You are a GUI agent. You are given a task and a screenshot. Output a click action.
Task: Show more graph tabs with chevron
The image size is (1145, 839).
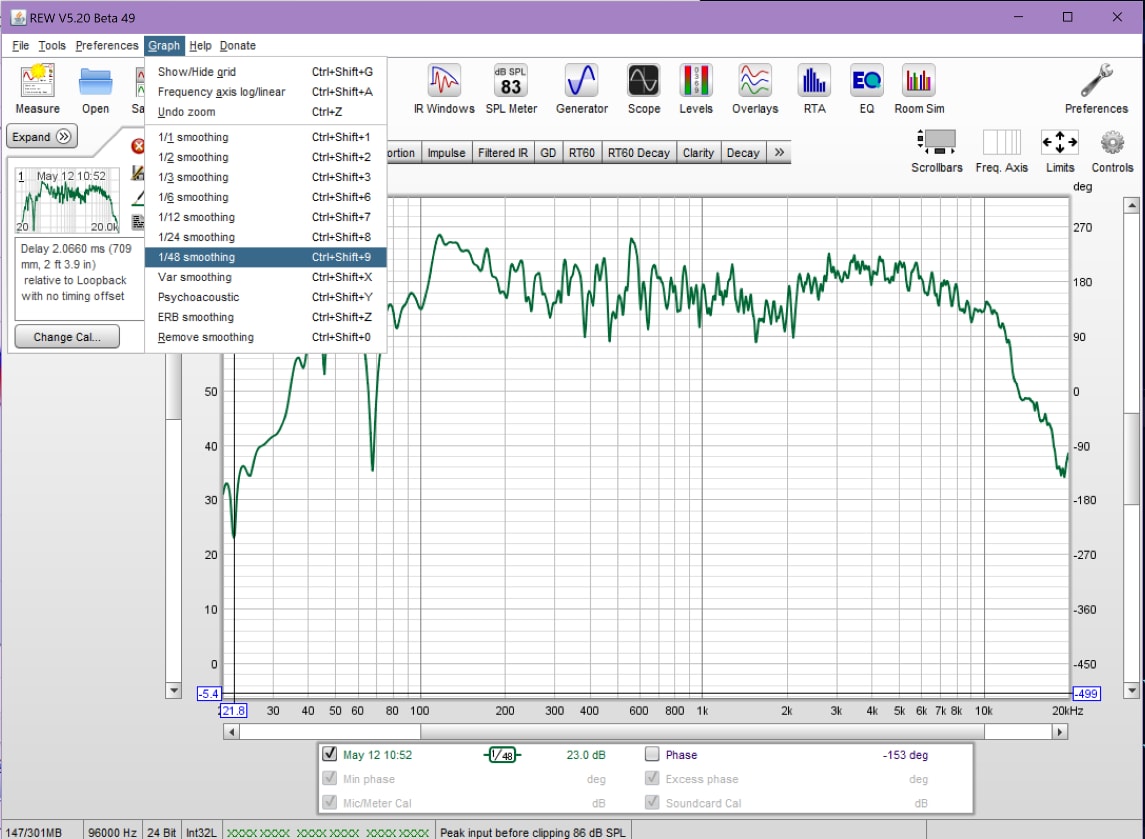[x=779, y=152]
